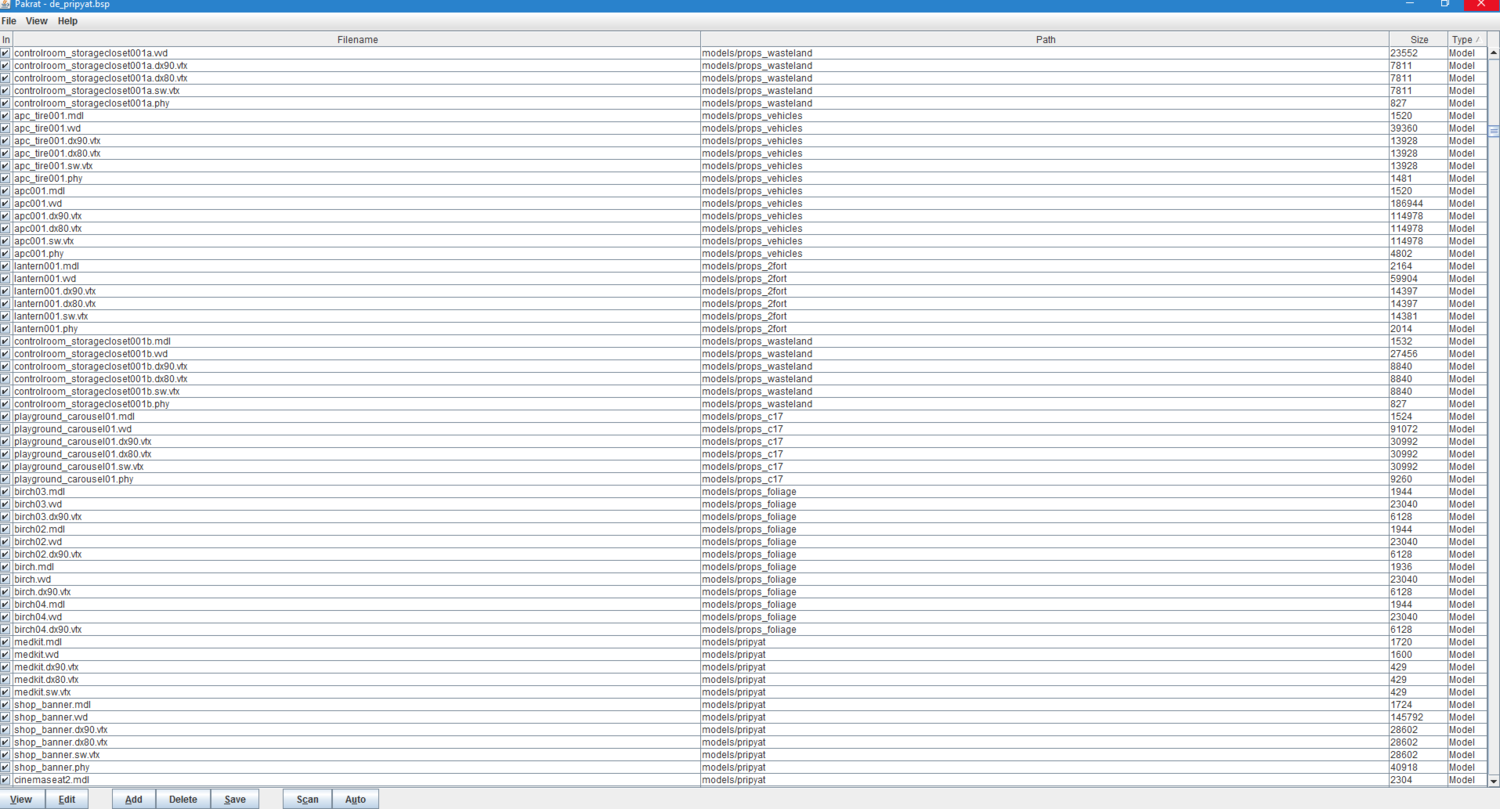Toggle checkbox for lantern001.mdl

click(x=5, y=266)
